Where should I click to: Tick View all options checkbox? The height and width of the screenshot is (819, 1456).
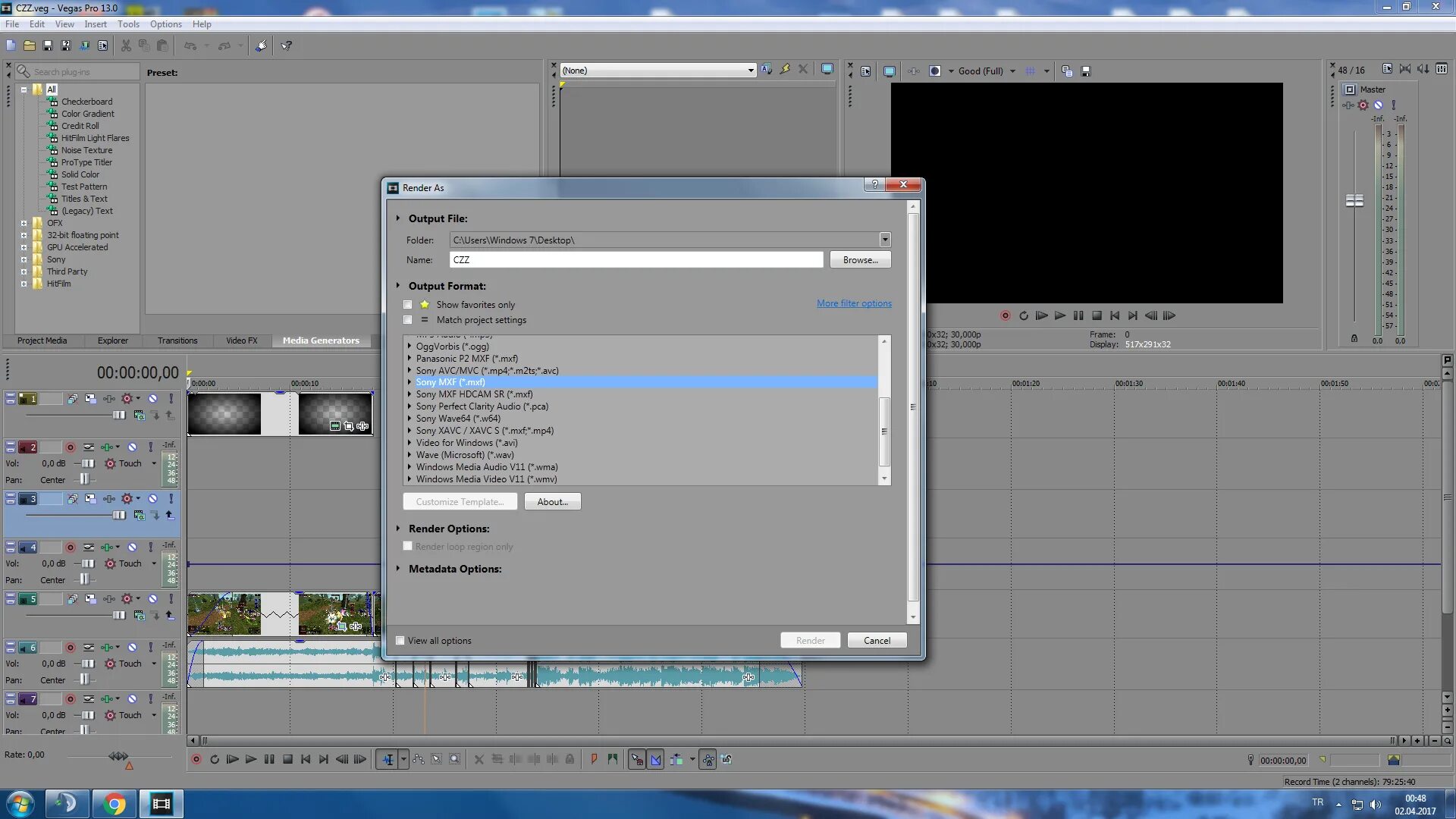[x=400, y=641]
